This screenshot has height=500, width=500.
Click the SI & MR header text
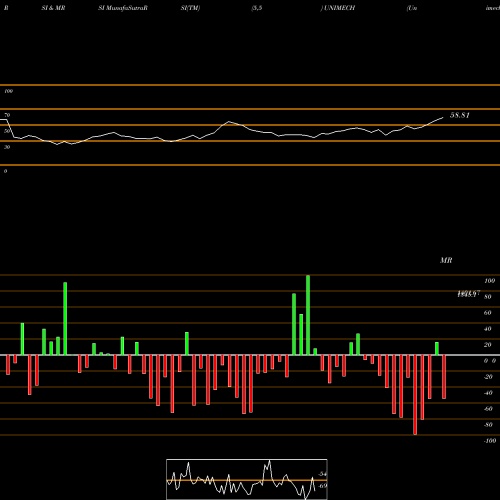coord(53,8)
